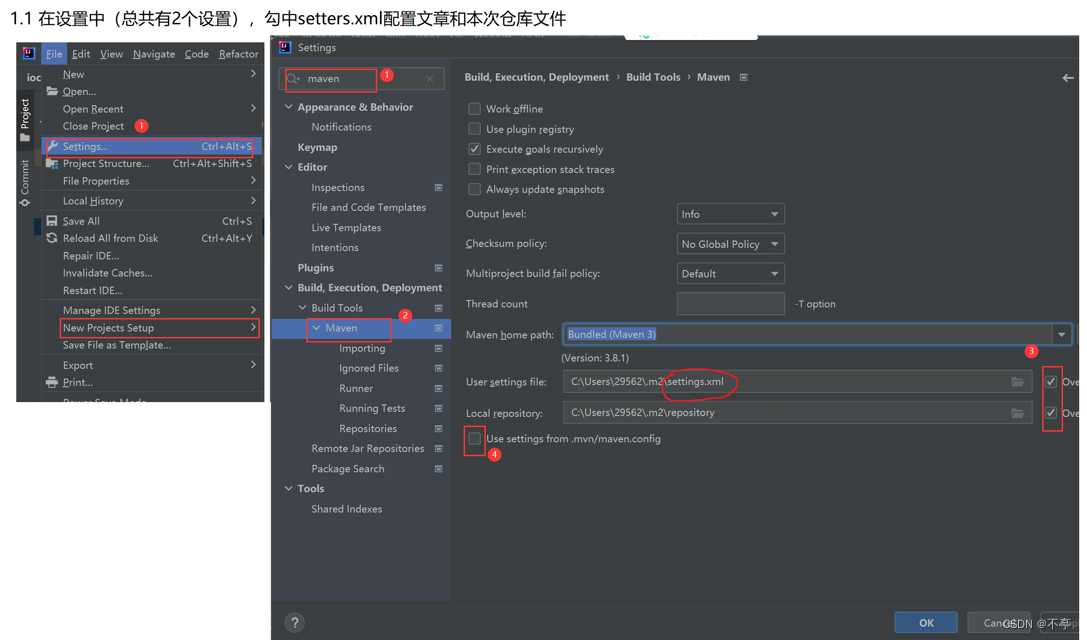Open the Checksum policy dropdown

tap(730, 244)
